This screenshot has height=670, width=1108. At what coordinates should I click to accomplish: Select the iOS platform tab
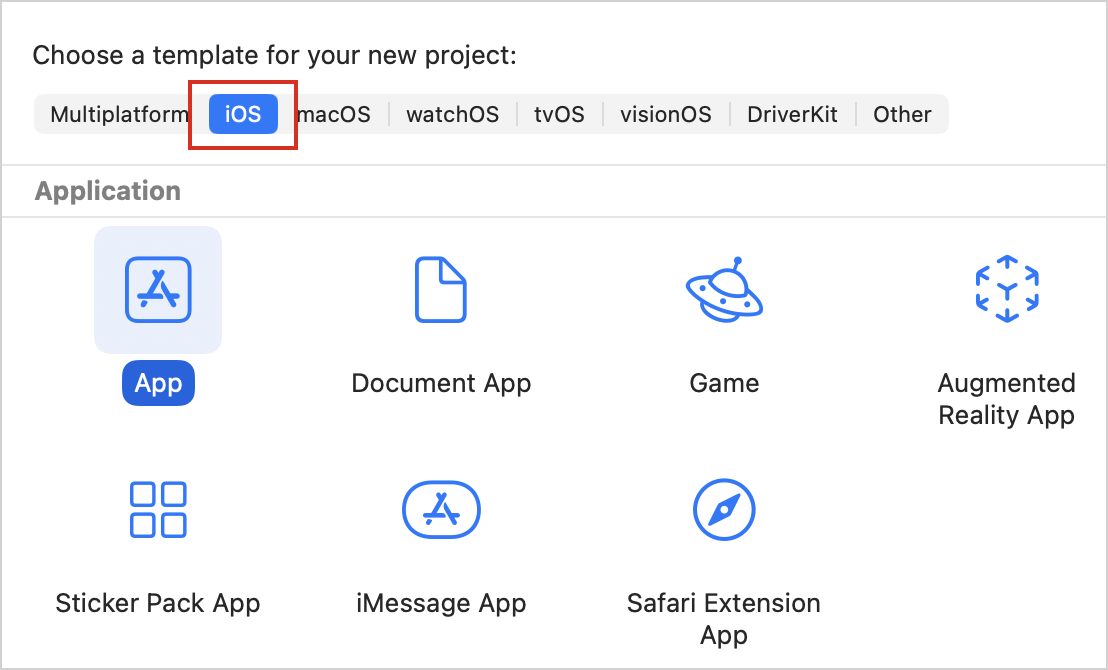242,114
